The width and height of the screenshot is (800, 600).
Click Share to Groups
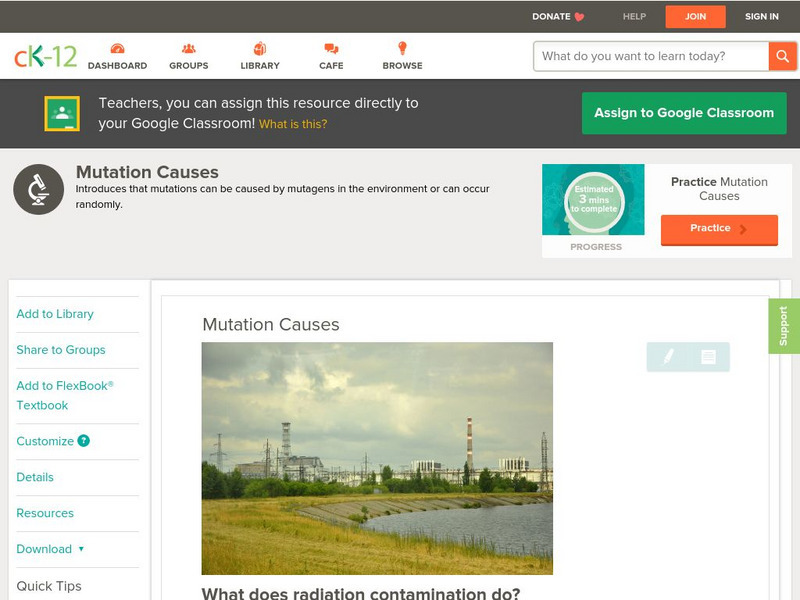point(61,349)
